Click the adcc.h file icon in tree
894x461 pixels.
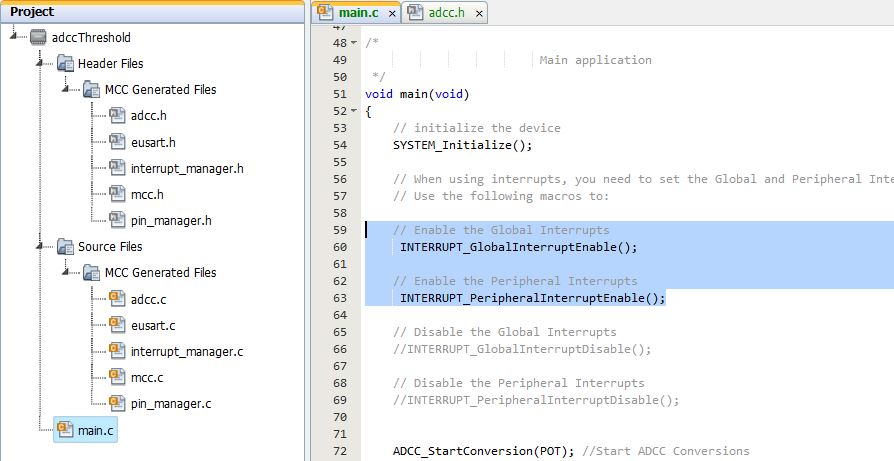click(117, 116)
